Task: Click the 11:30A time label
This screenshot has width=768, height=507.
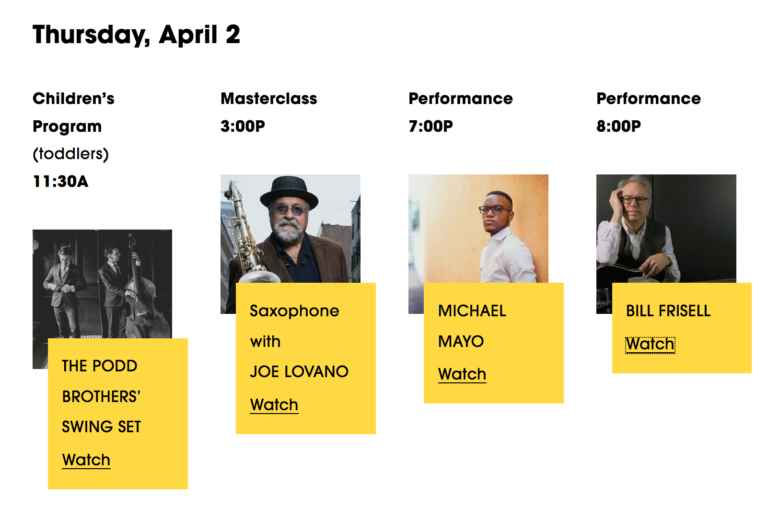Action: 59,182
